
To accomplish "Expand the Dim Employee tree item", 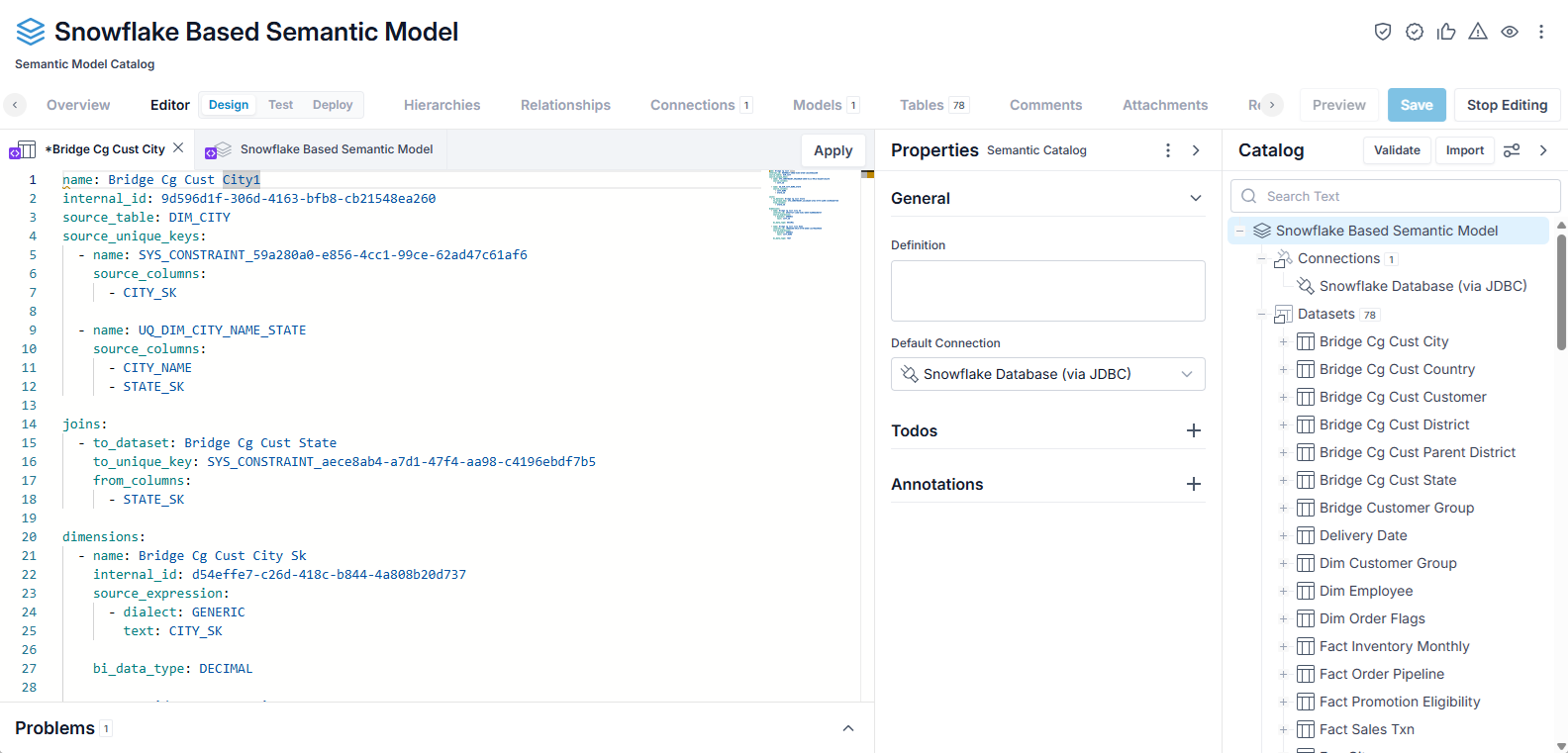I will click(x=1284, y=591).
